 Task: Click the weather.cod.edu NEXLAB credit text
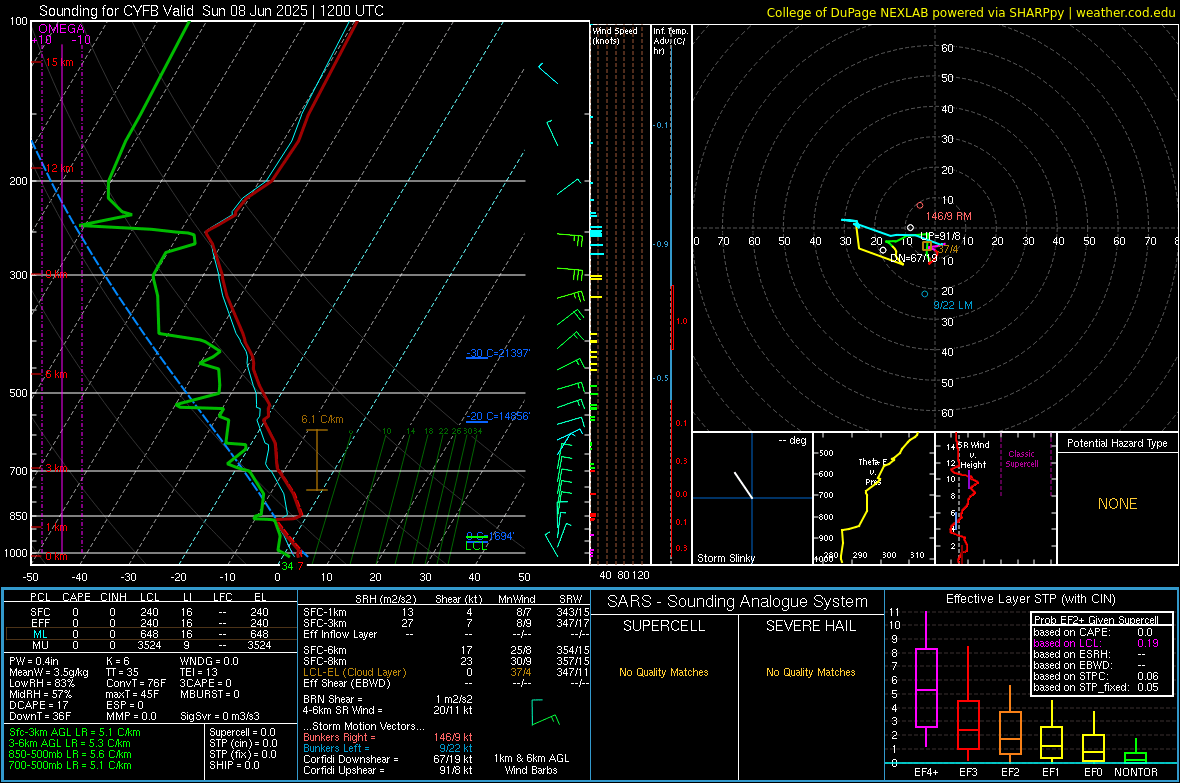click(x=970, y=12)
